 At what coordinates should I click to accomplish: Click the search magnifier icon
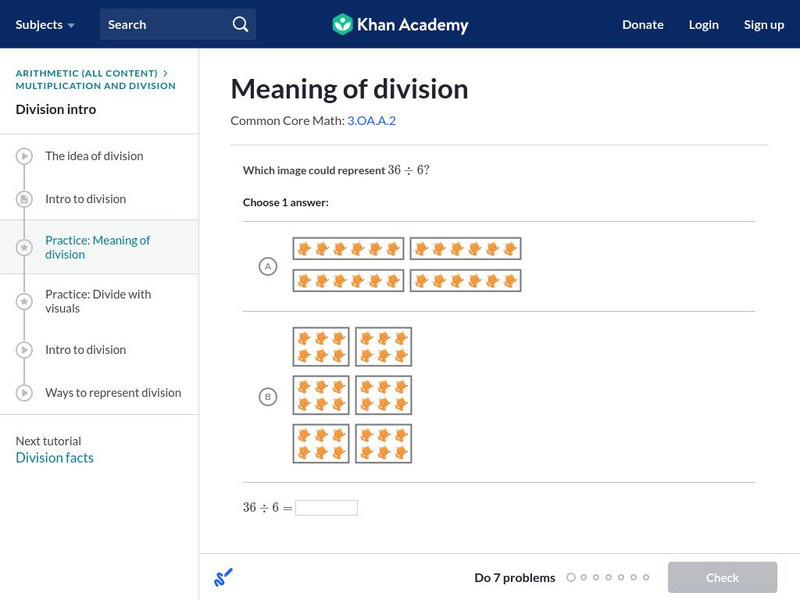pos(240,24)
